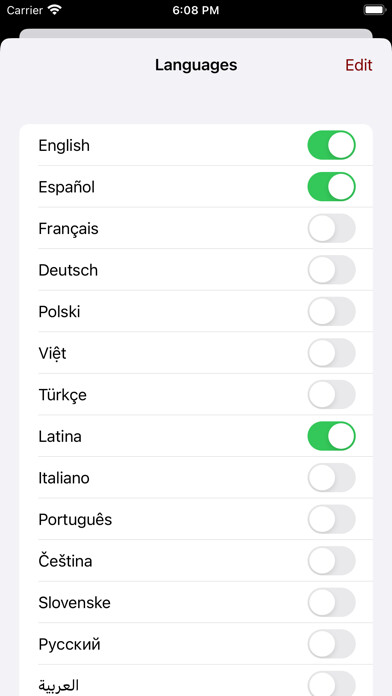
Task: Enable the Русский toggle
Action: click(332, 644)
